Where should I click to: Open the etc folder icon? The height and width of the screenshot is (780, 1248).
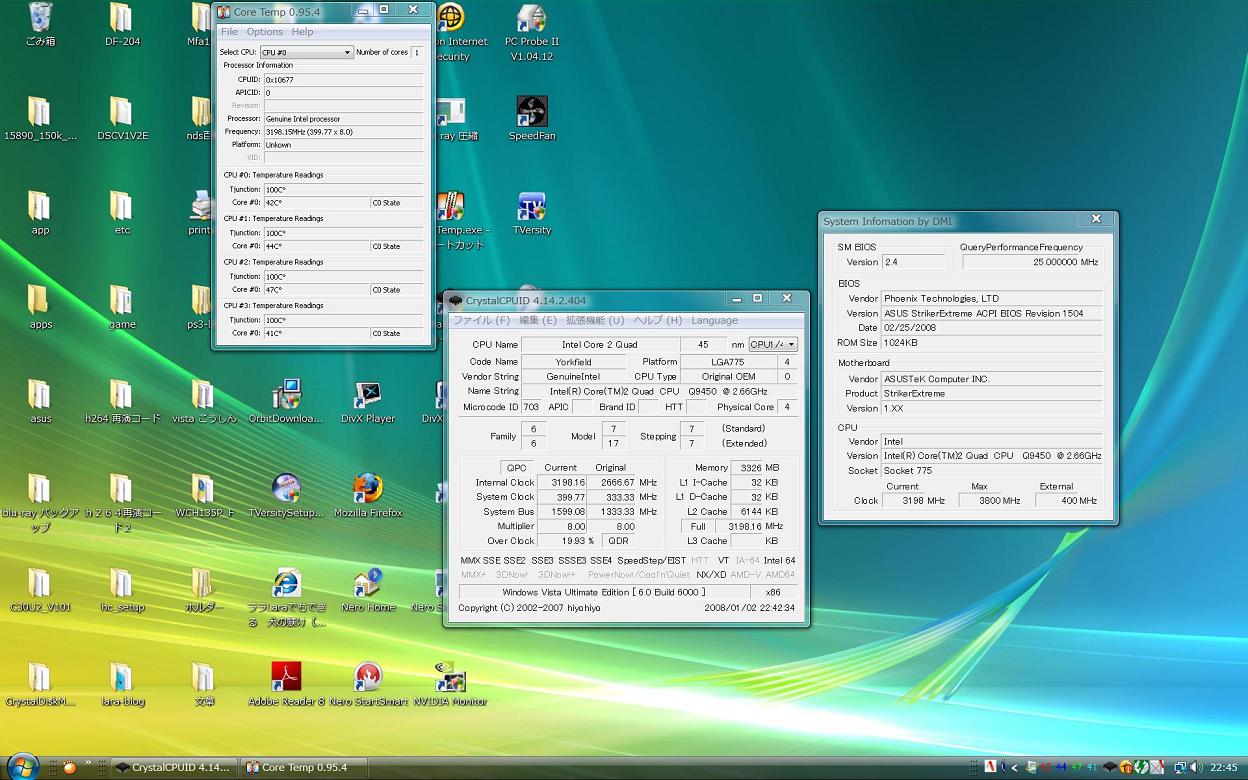click(122, 212)
